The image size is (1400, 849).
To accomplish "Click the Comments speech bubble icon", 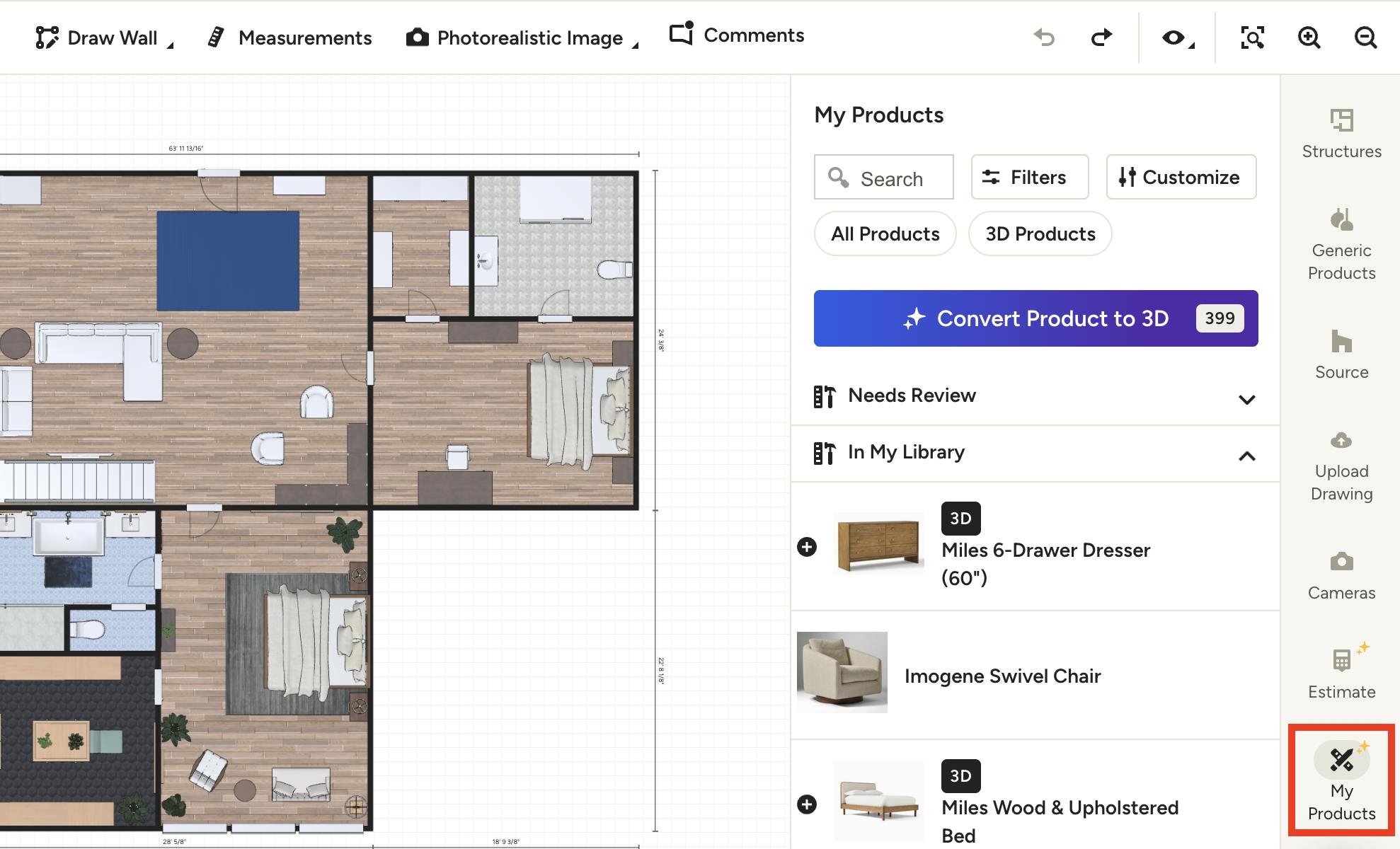I will 682,33.
